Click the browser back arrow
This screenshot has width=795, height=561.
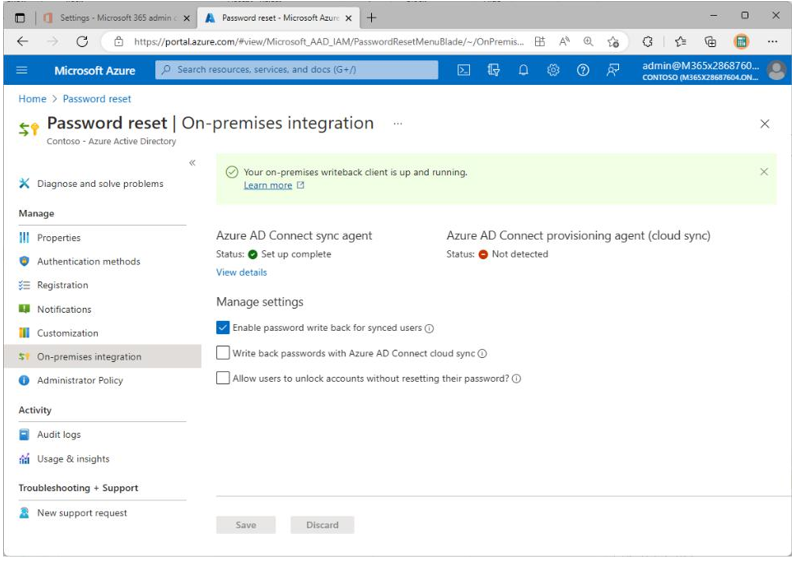(22, 42)
